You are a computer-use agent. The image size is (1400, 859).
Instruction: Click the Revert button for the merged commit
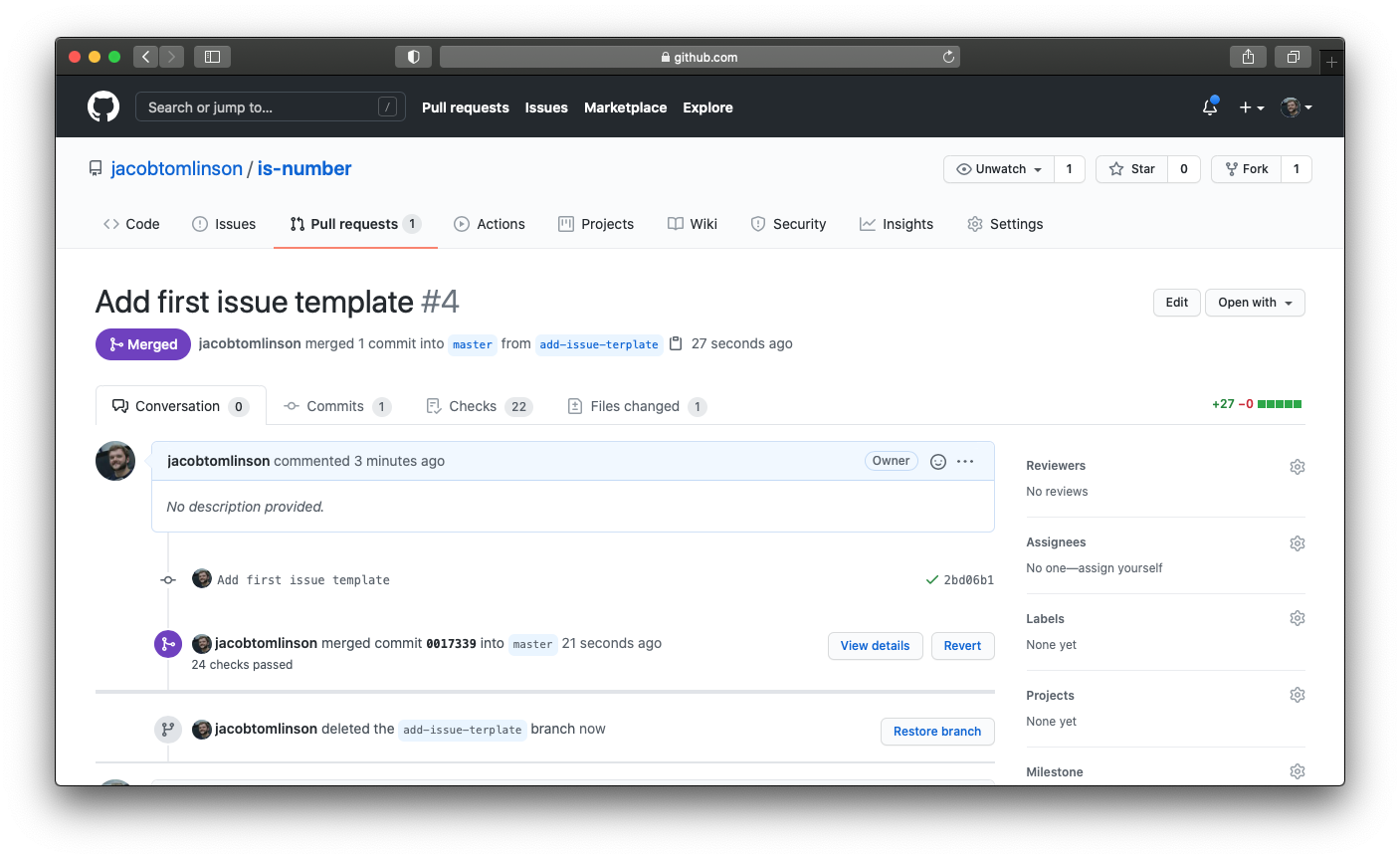coord(962,645)
